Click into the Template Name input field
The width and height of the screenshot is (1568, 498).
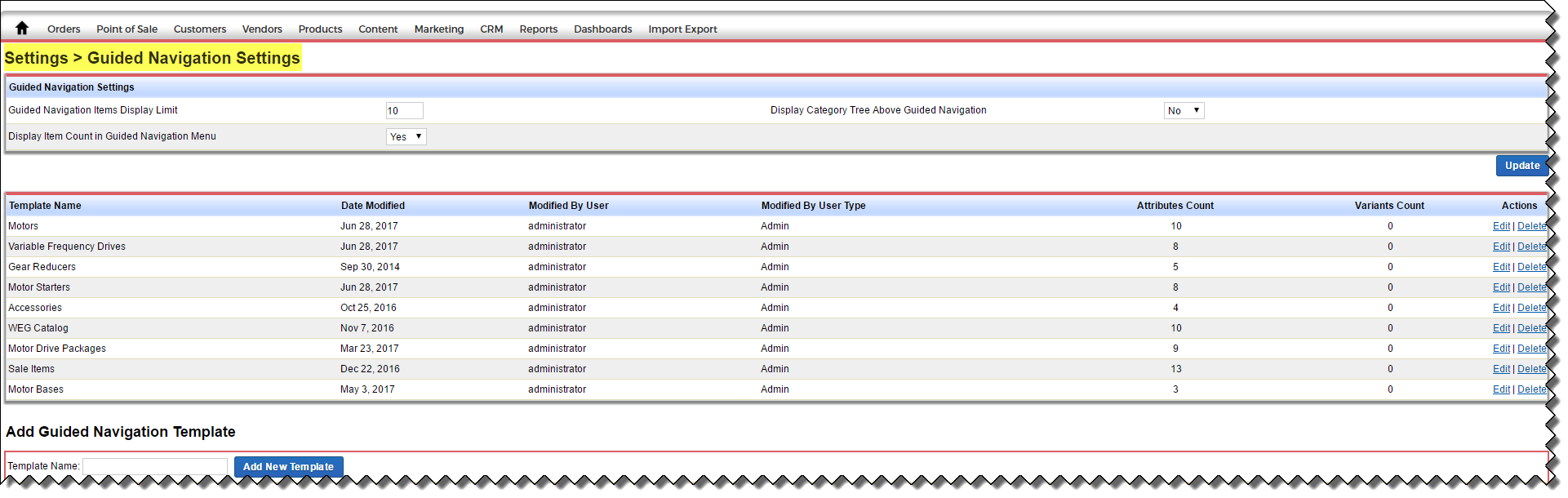155,466
